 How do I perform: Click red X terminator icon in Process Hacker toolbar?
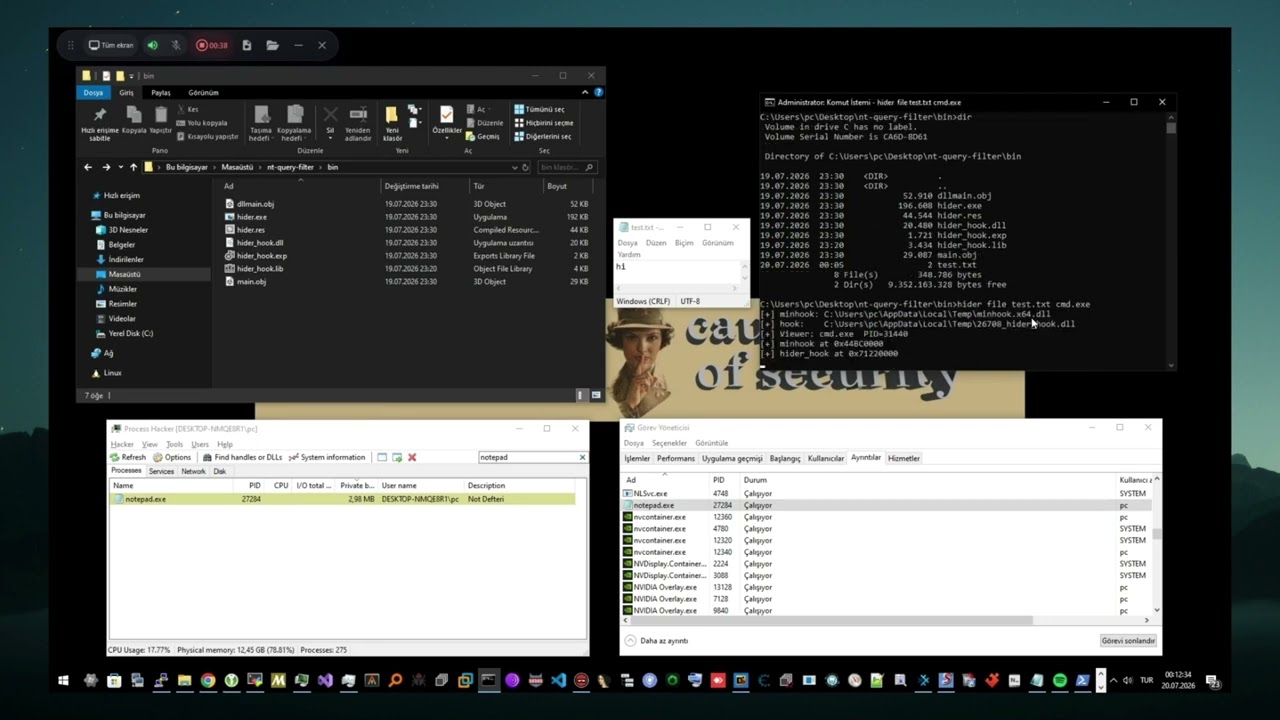(x=412, y=457)
